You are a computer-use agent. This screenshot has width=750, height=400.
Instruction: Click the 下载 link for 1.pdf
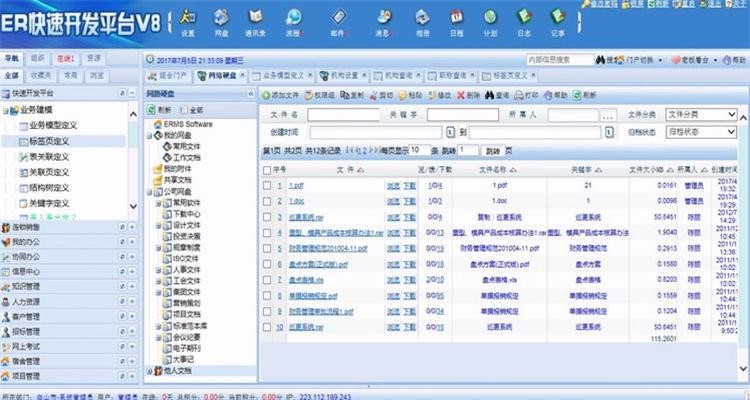(x=410, y=186)
